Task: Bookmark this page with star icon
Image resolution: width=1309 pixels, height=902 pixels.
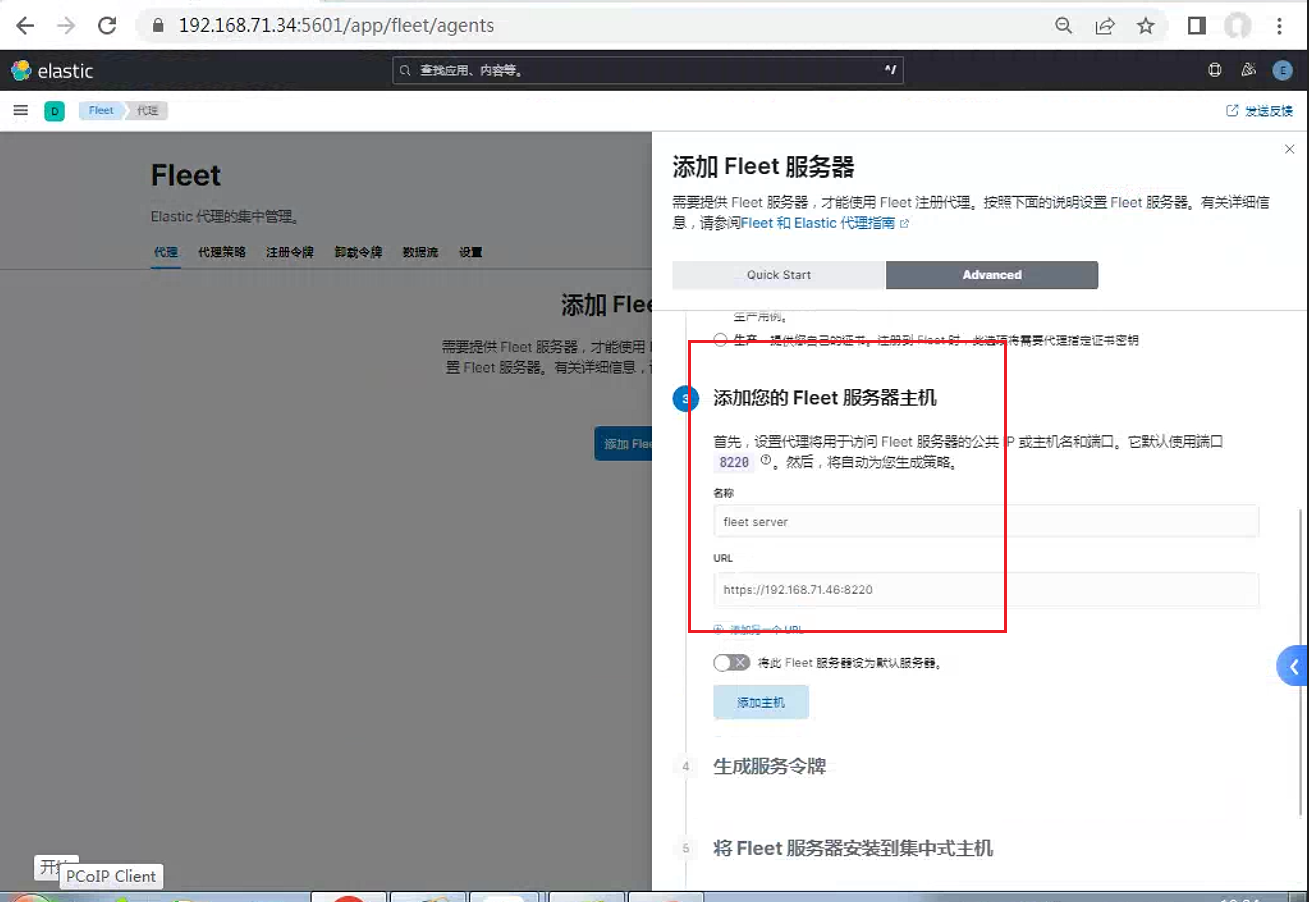Action: [x=1146, y=26]
